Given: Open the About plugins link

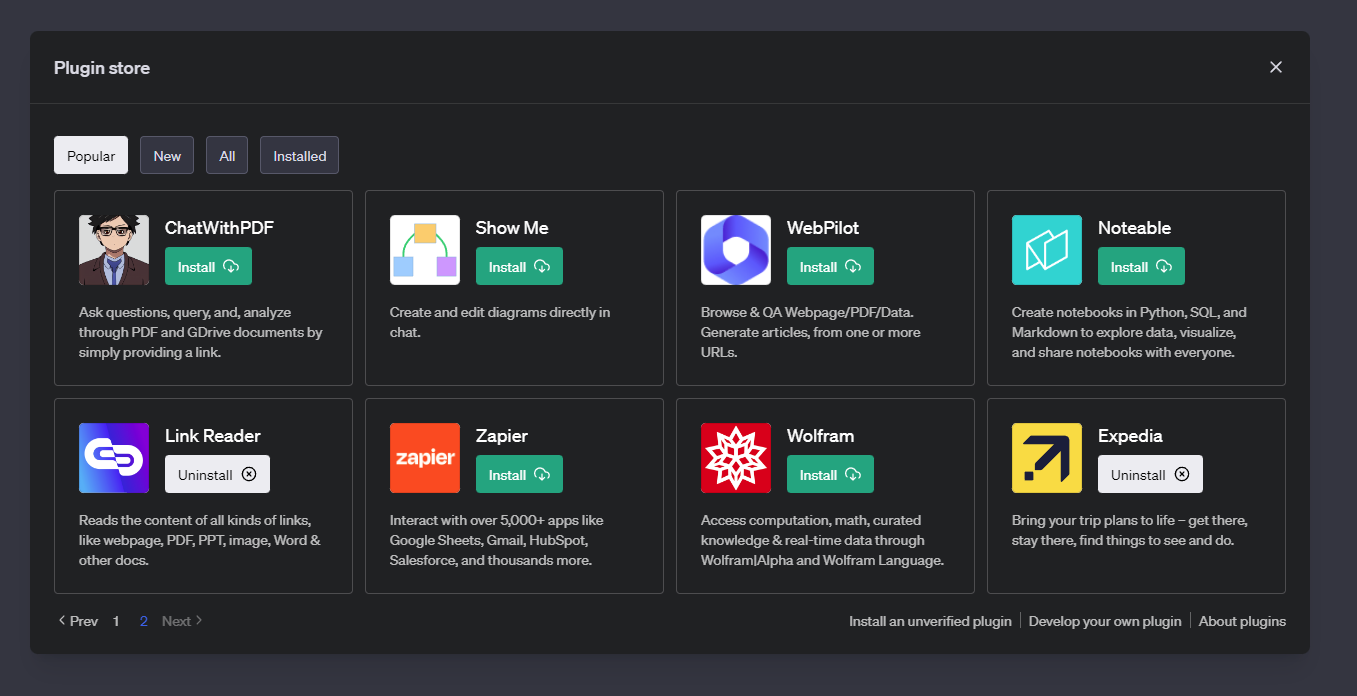Looking at the screenshot, I should click(1242, 621).
